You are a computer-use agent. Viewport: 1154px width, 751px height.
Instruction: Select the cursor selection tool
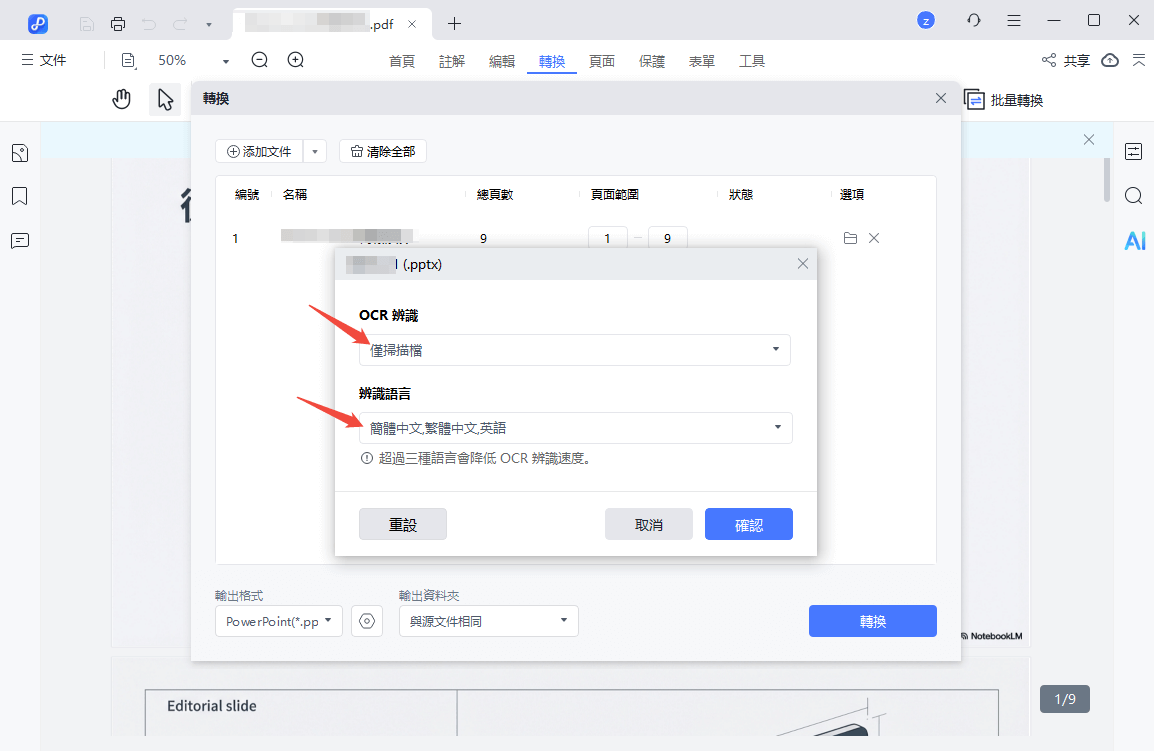tap(164, 99)
